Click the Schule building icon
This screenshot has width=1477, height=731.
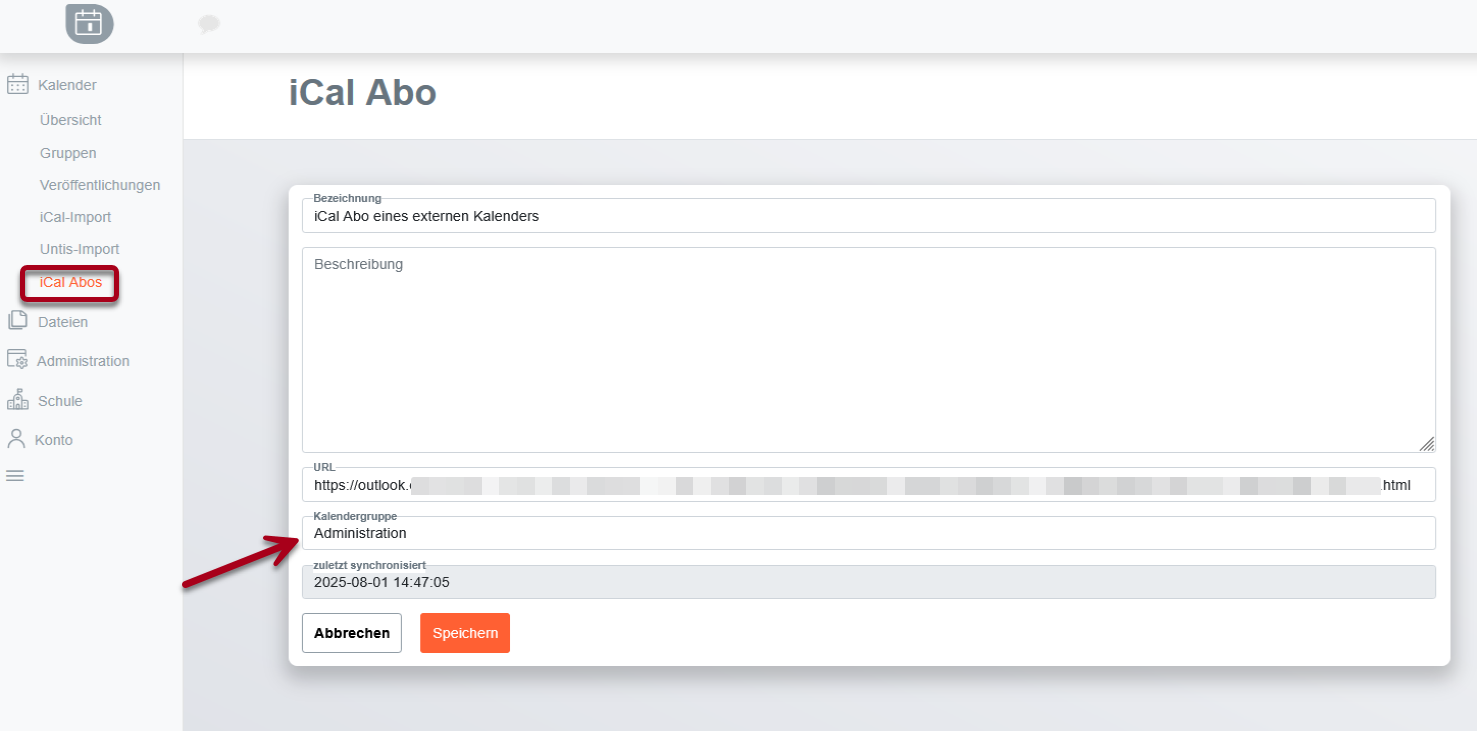tap(18, 400)
